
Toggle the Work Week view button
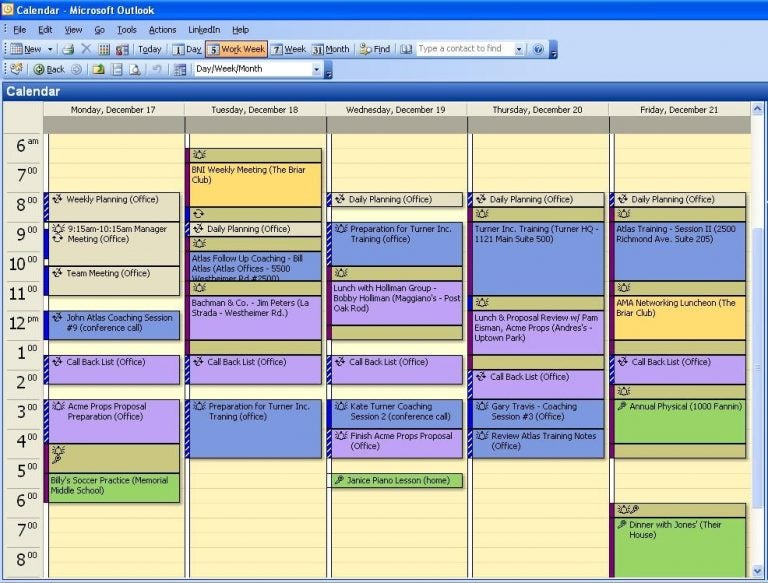point(237,49)
